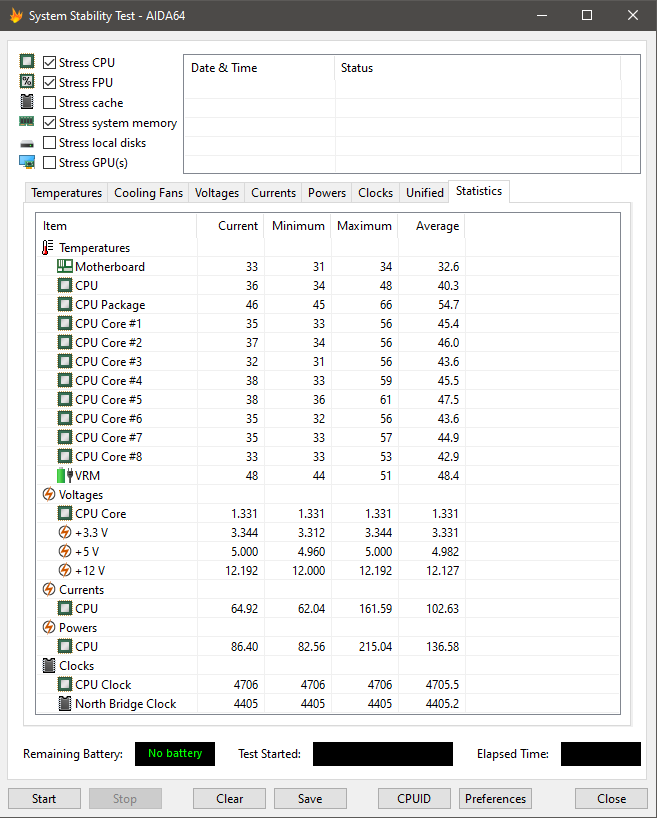Disable the Stress CPU checkbox
Viewport: 657px width, 818px height.
coord(50,63)
